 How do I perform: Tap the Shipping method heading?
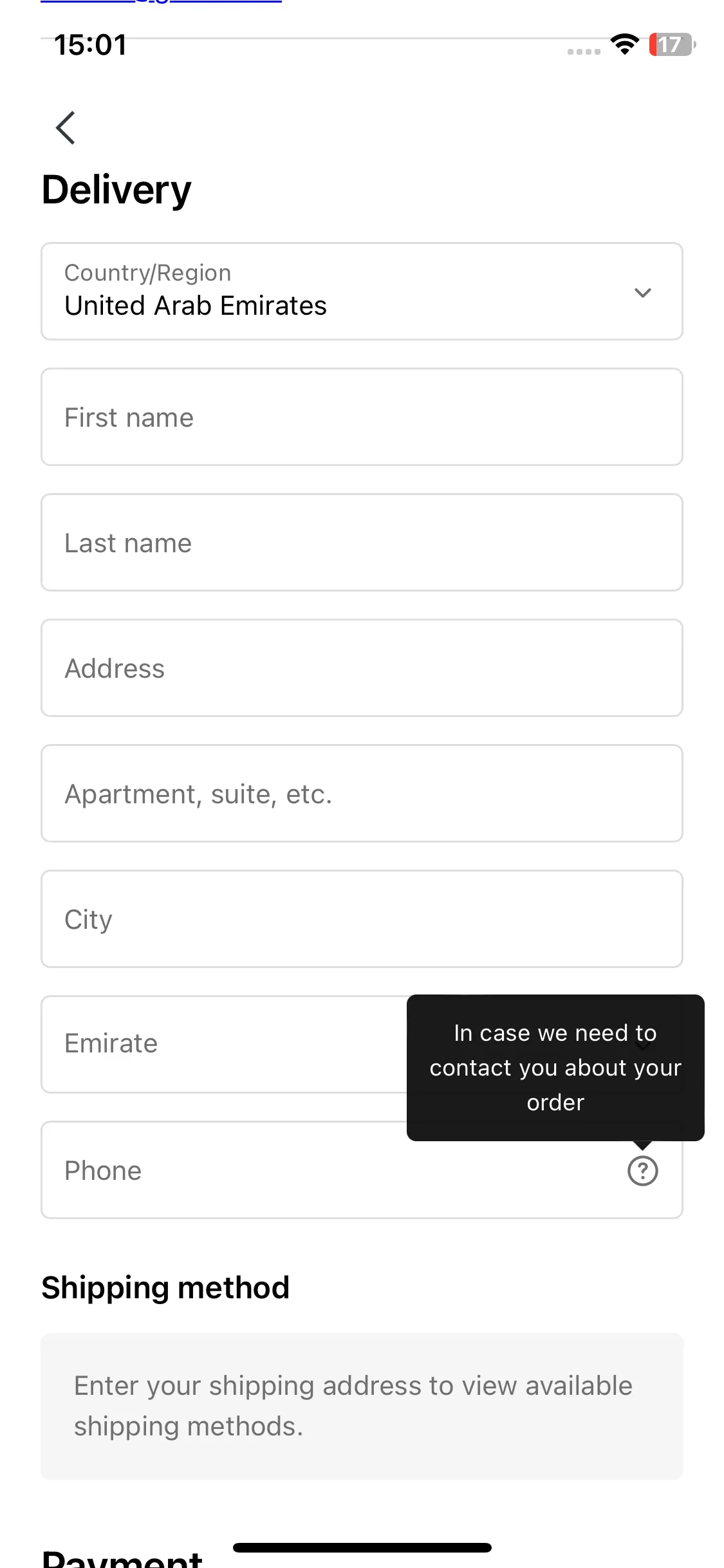165,1288
